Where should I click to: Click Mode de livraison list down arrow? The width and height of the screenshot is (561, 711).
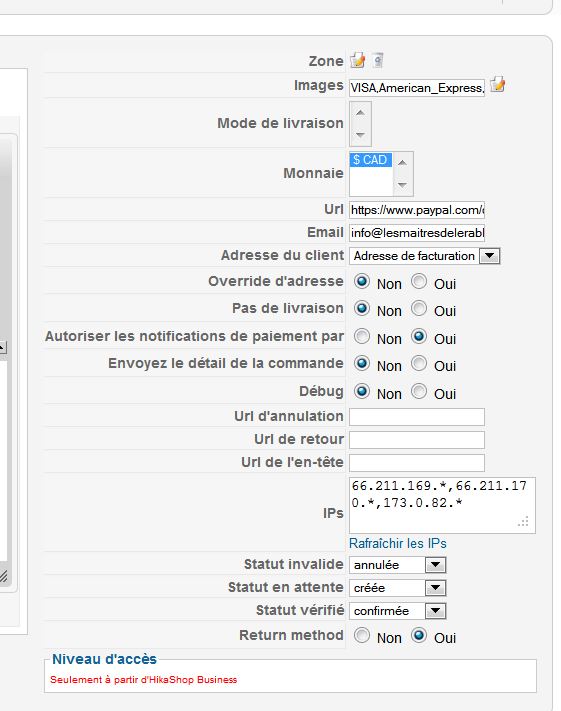pyautogui.click(x=360, y=135)
